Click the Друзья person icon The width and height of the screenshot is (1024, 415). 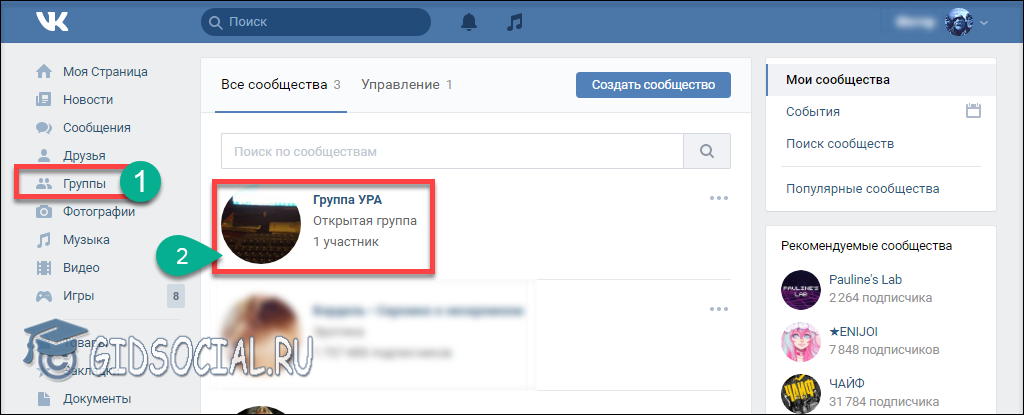[44, 156]
